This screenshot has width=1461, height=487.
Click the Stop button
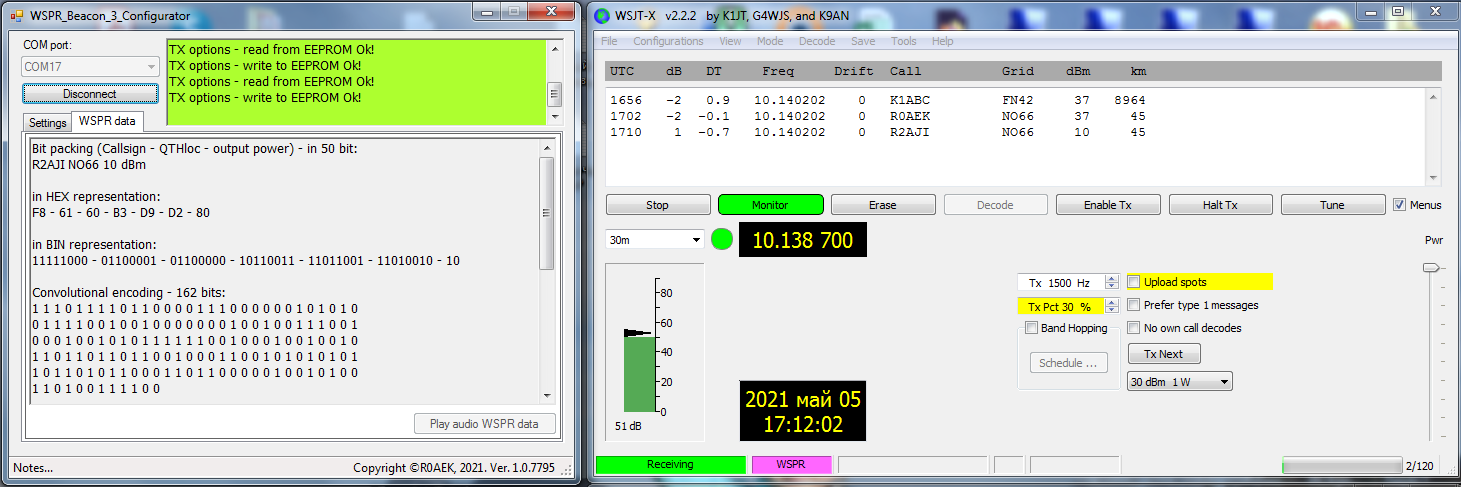click(x=657, y=205)
